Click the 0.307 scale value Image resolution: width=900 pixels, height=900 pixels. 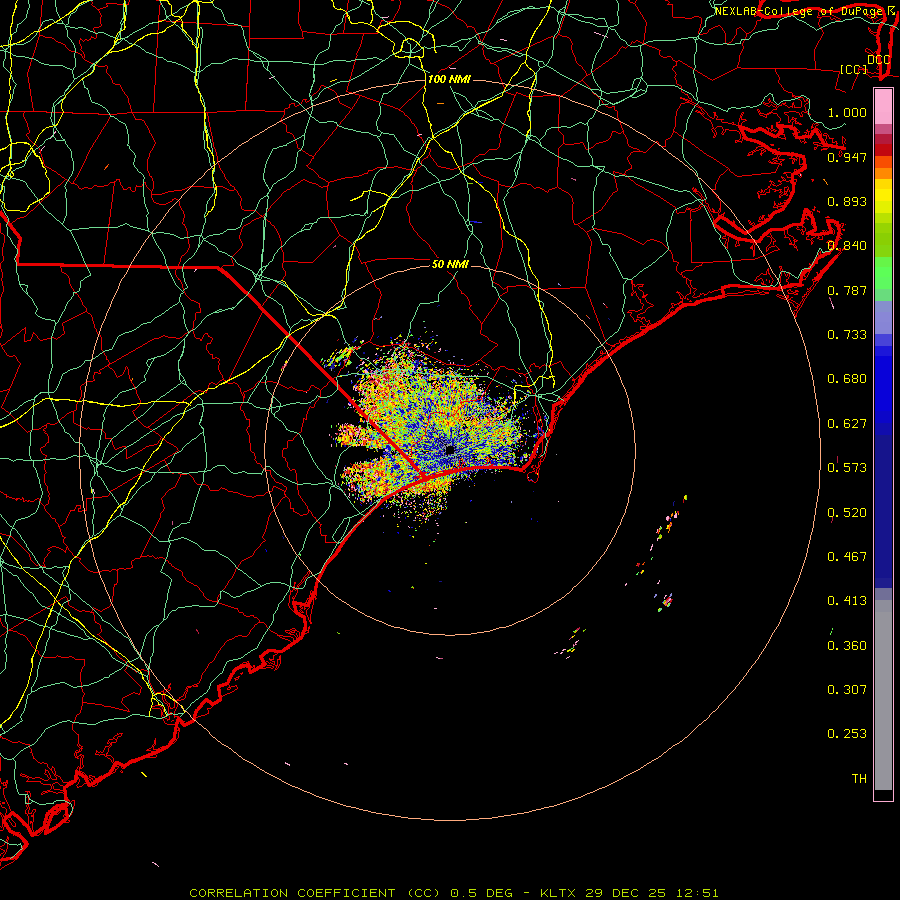(x=847, y=690)
